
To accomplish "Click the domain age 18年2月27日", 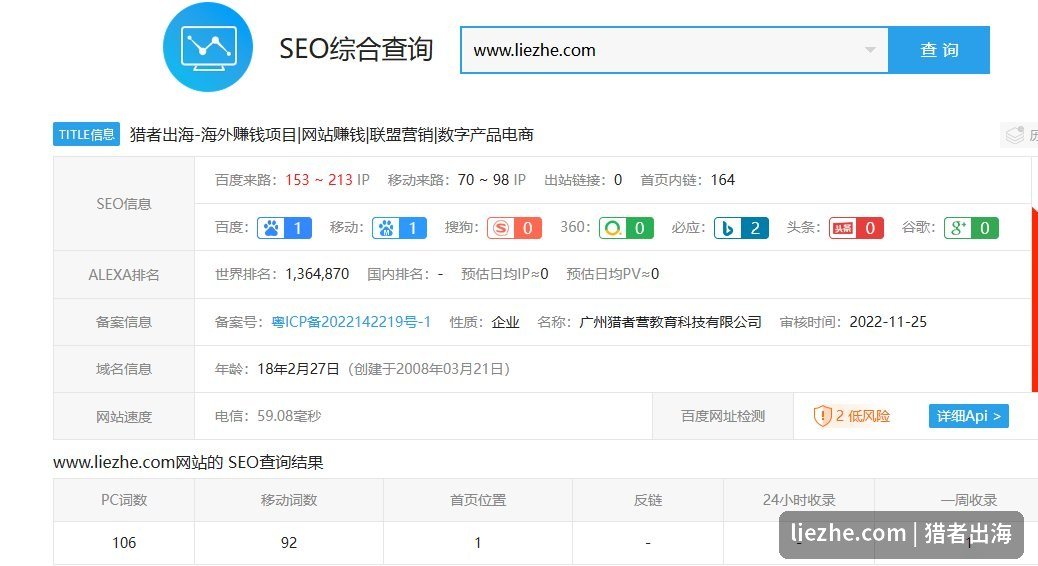I will pyautogui.click(x=299, y=369).
